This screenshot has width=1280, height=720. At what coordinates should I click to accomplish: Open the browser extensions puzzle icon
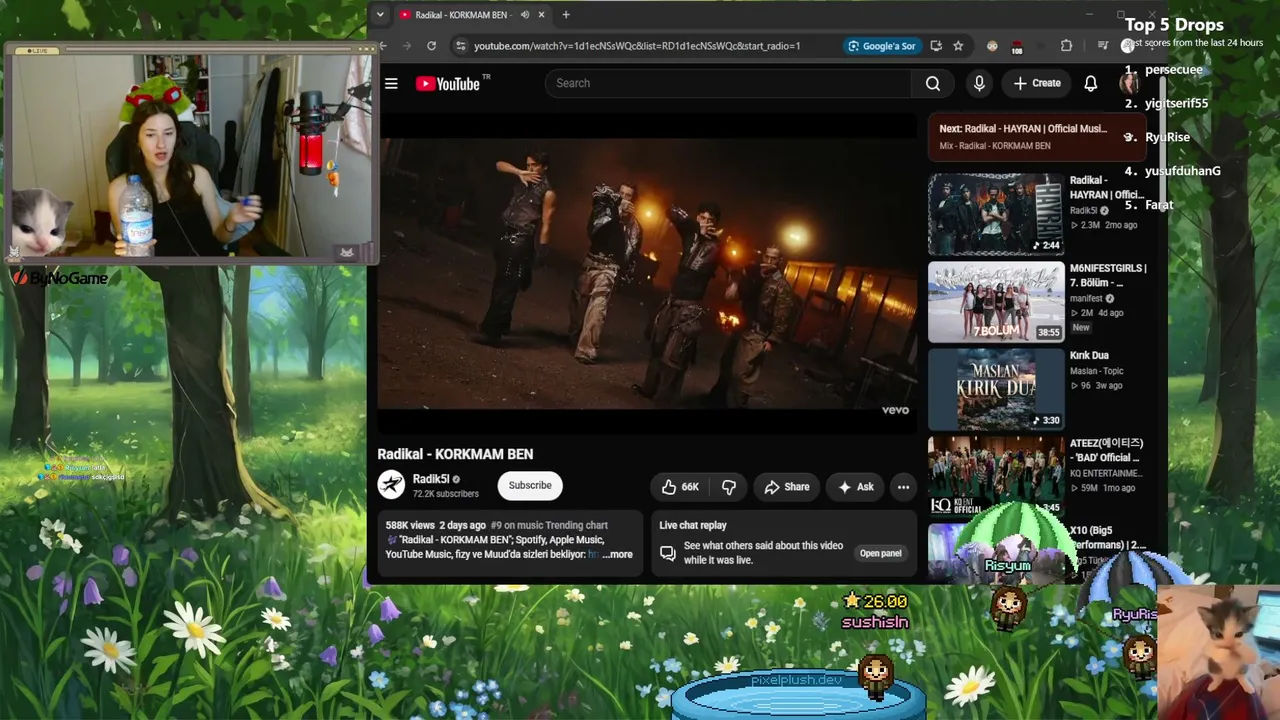point(1066,46)
